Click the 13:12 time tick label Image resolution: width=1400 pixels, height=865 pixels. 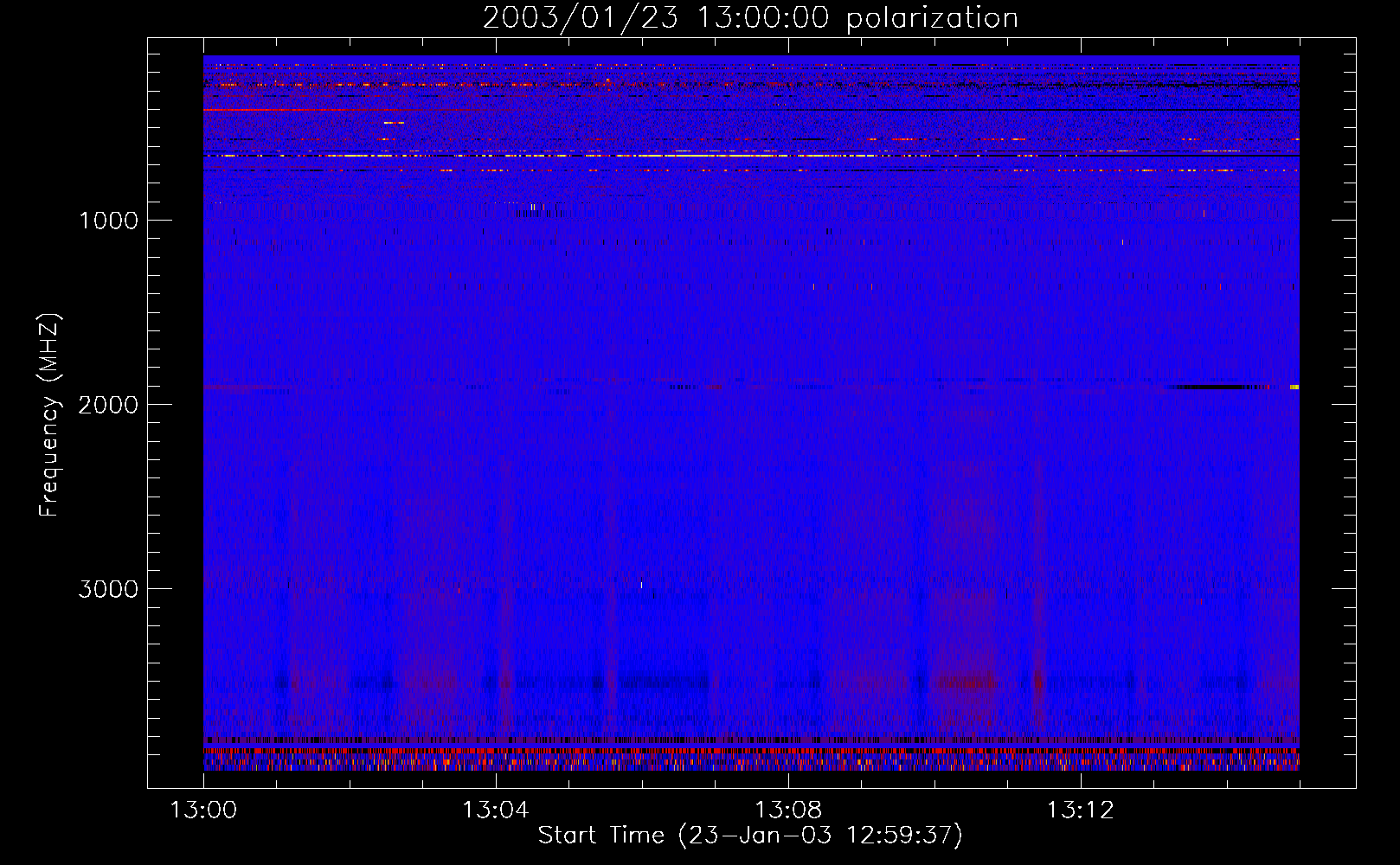pos(1080,811)
